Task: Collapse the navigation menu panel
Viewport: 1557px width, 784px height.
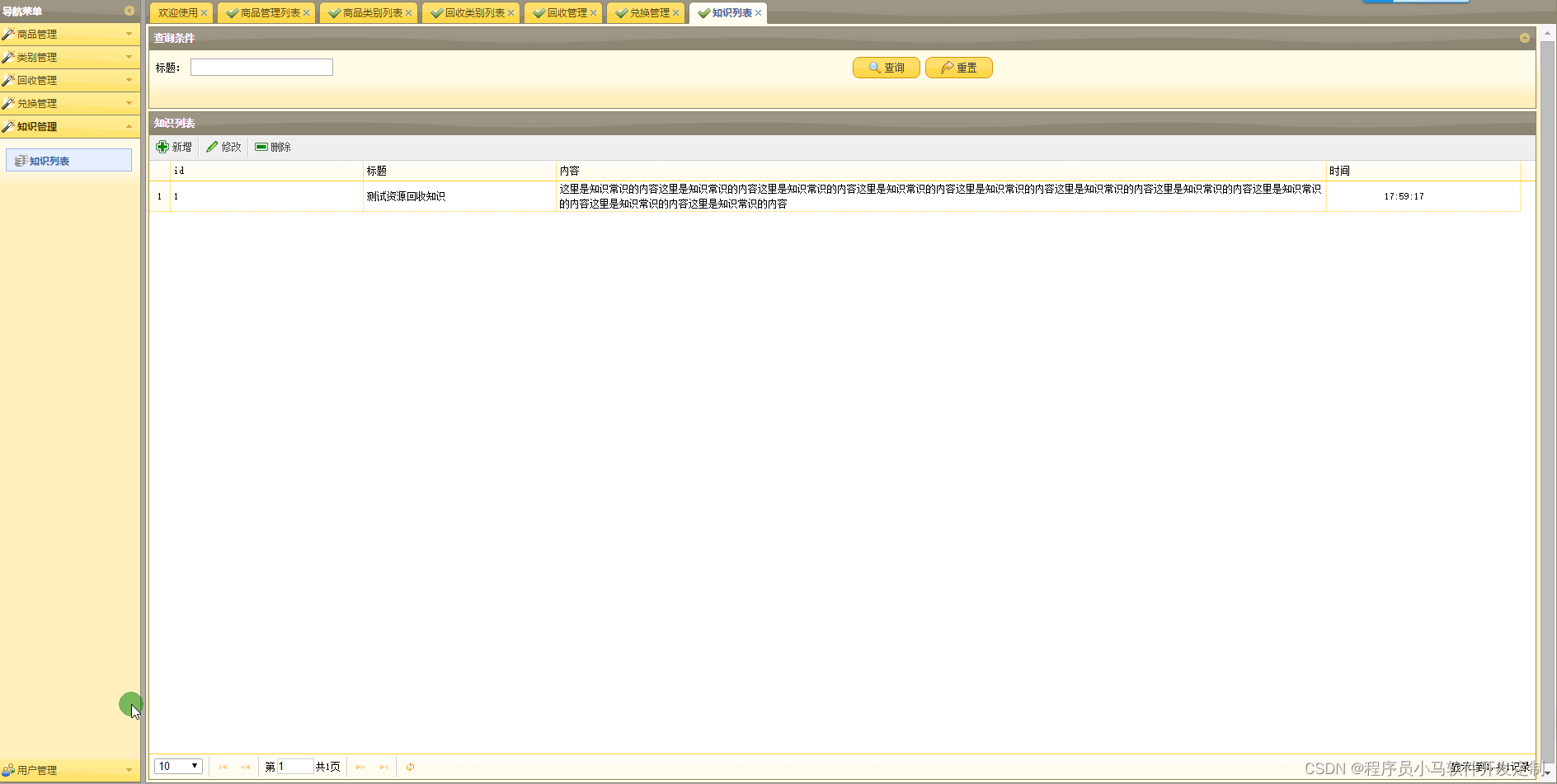Action: point(129,11)
